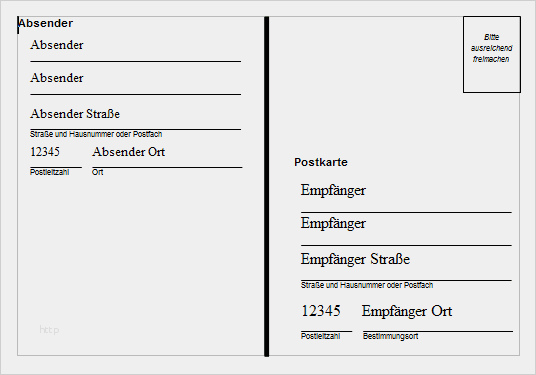
Task: Click the sender Postleitzahl label
Action: tap(50, 172)
